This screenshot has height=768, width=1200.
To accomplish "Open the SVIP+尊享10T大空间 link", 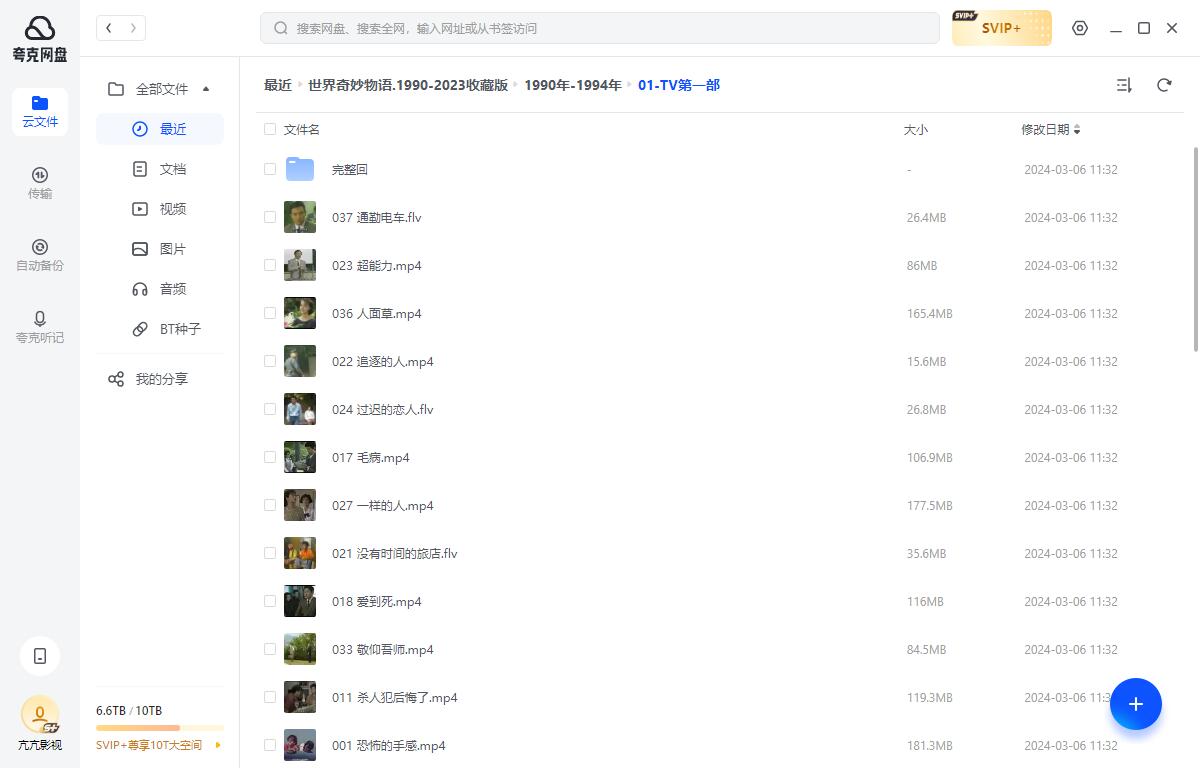I will pyautogui.click(x=148, y=745).
